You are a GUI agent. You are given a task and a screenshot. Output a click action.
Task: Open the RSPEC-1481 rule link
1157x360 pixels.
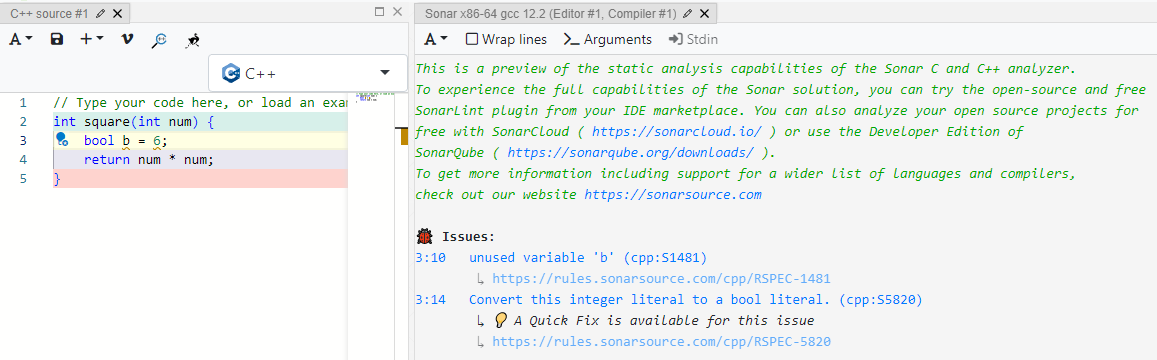coord(661,279)
